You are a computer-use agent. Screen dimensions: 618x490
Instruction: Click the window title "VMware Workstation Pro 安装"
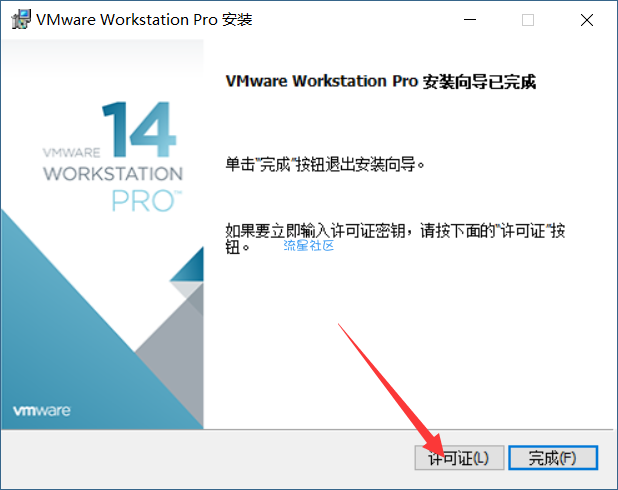click(144, 20)
